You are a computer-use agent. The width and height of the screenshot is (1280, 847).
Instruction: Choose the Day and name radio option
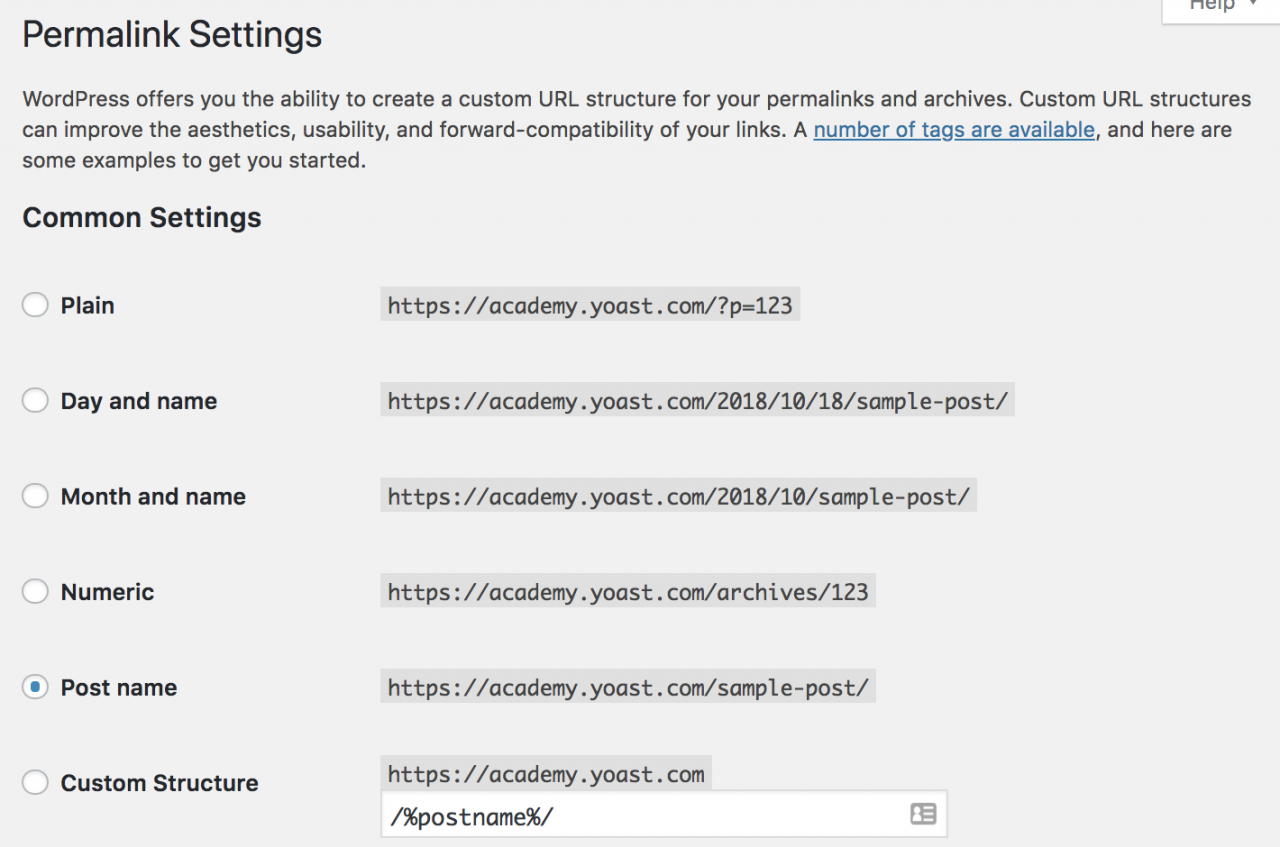(35, 401)
